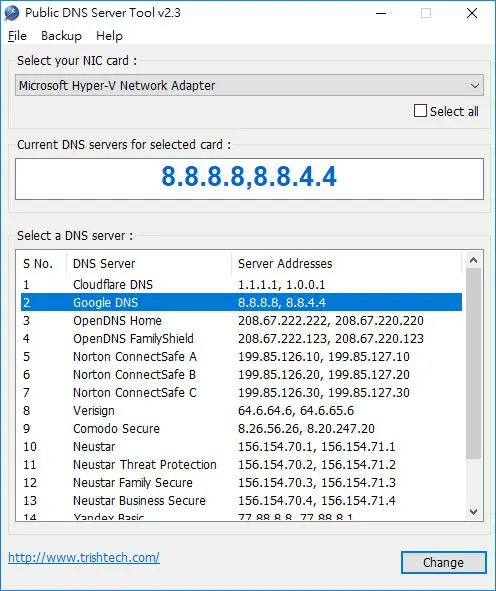496x591 pixels.
Task: Click address 64.6.64.6, 64.6.65.6
Action: pos(296,410)
